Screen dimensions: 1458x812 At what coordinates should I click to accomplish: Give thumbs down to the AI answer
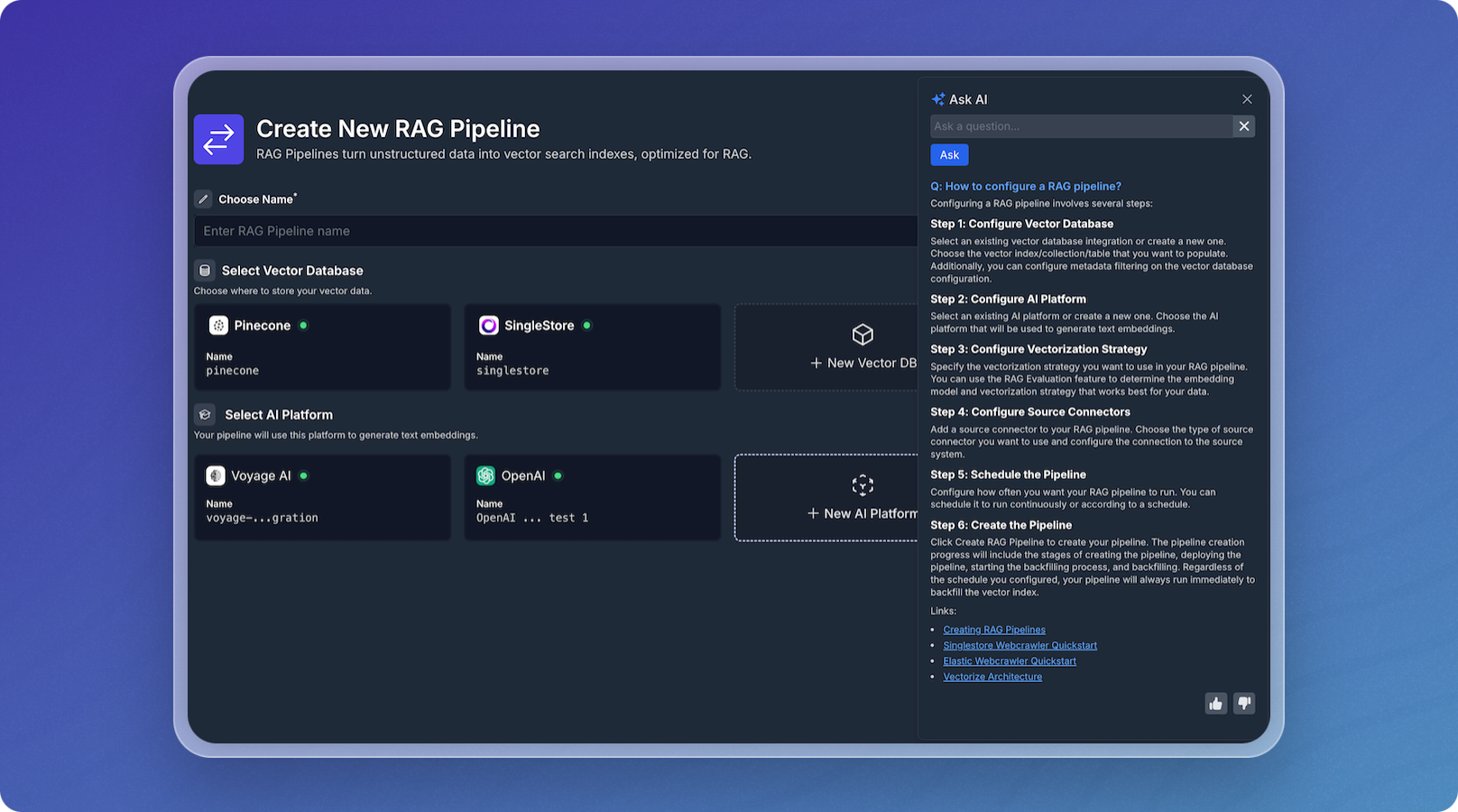1244,704
